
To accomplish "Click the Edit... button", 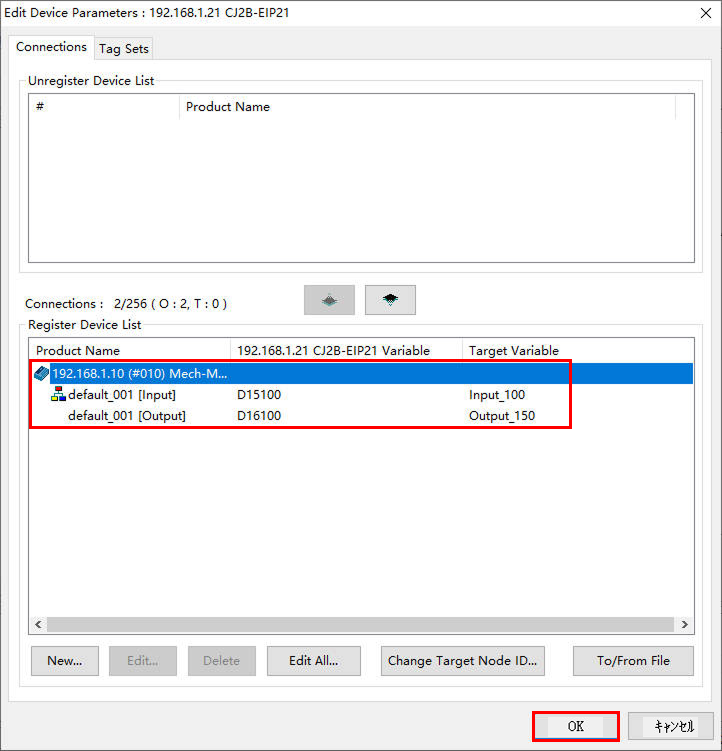I will coord(143,661).
